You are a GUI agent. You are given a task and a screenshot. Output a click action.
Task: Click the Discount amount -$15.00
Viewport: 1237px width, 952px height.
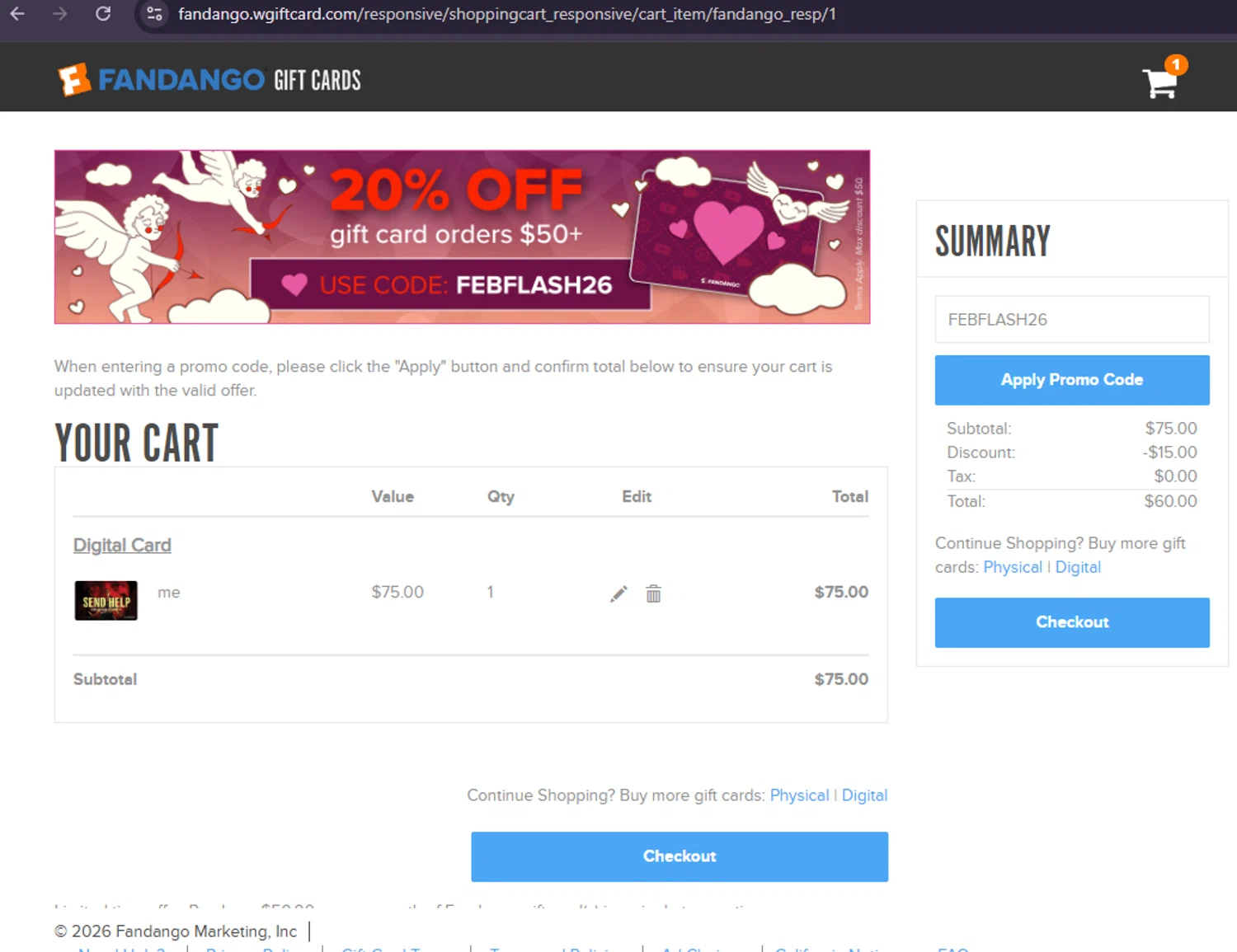[x=1169, y=452]
